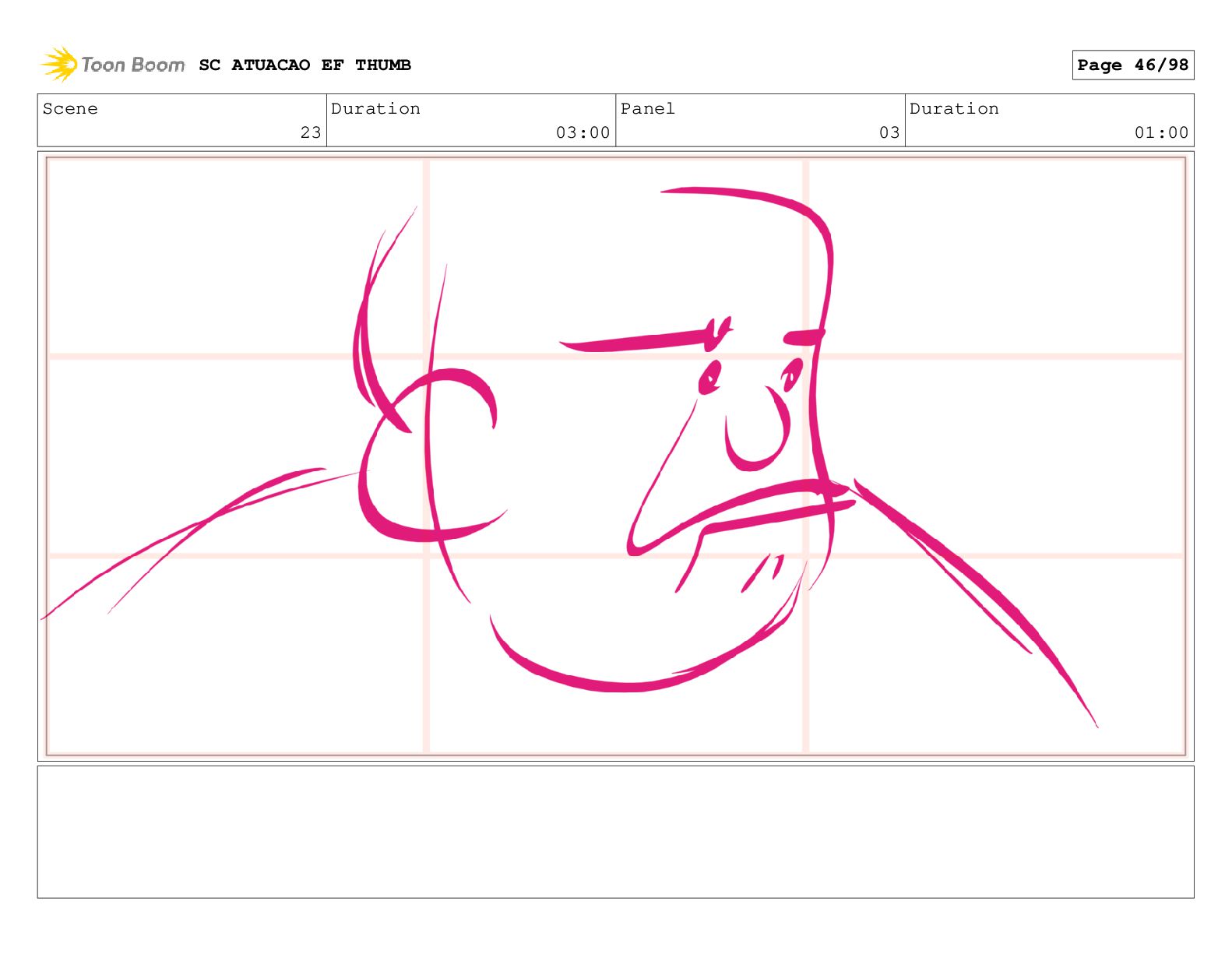Select the title text SC ATUACAO EF THUMB
This screenshot has height=954, width=1232.
pyautogui.click(x=304, y=65)
